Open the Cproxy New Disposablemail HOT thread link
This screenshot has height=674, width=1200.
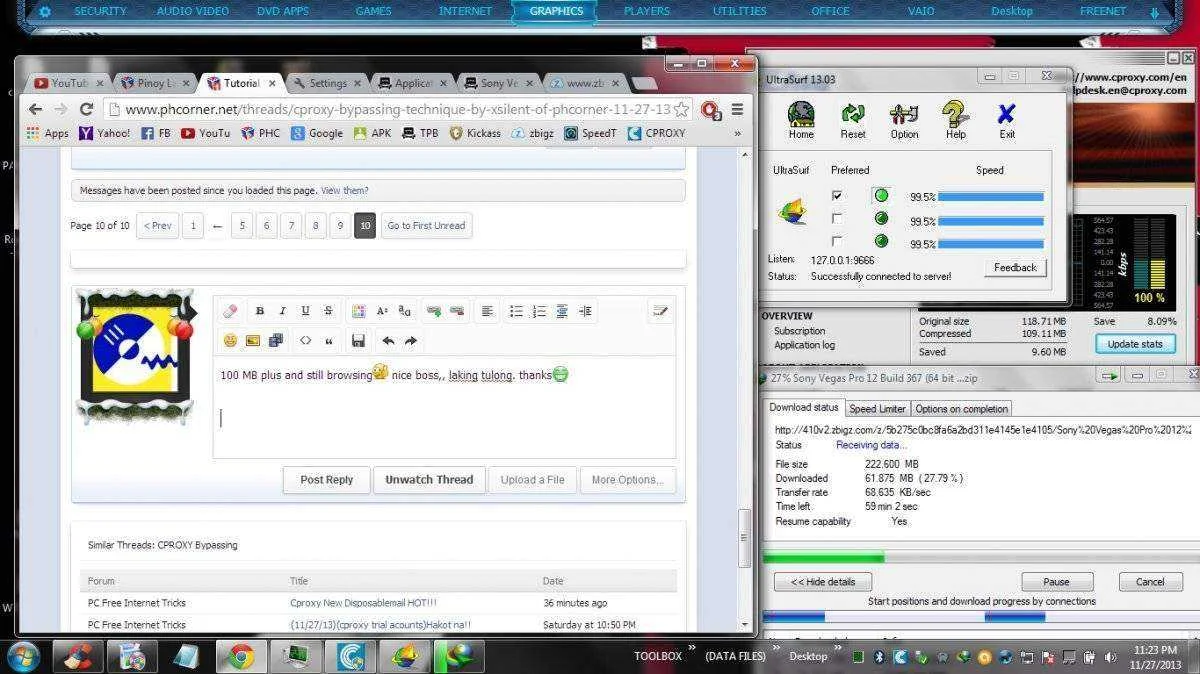tap(364, 603)
